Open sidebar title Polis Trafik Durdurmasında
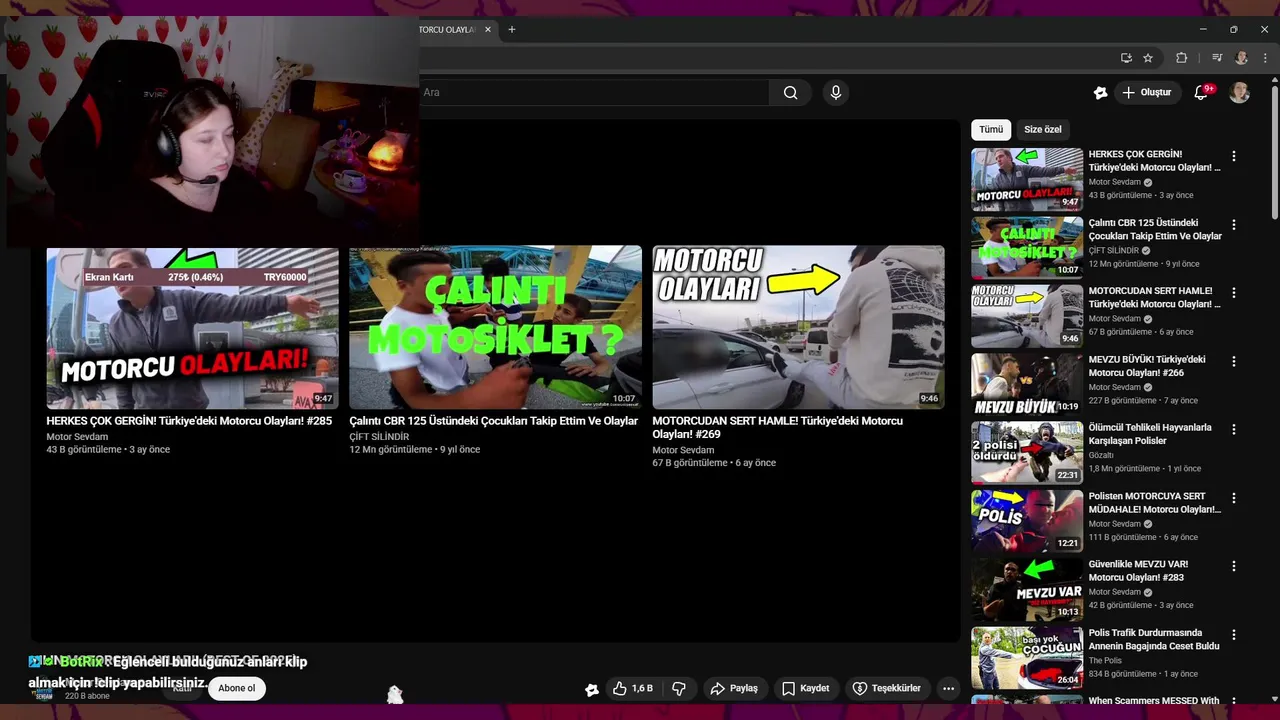 pos(1154,639)
